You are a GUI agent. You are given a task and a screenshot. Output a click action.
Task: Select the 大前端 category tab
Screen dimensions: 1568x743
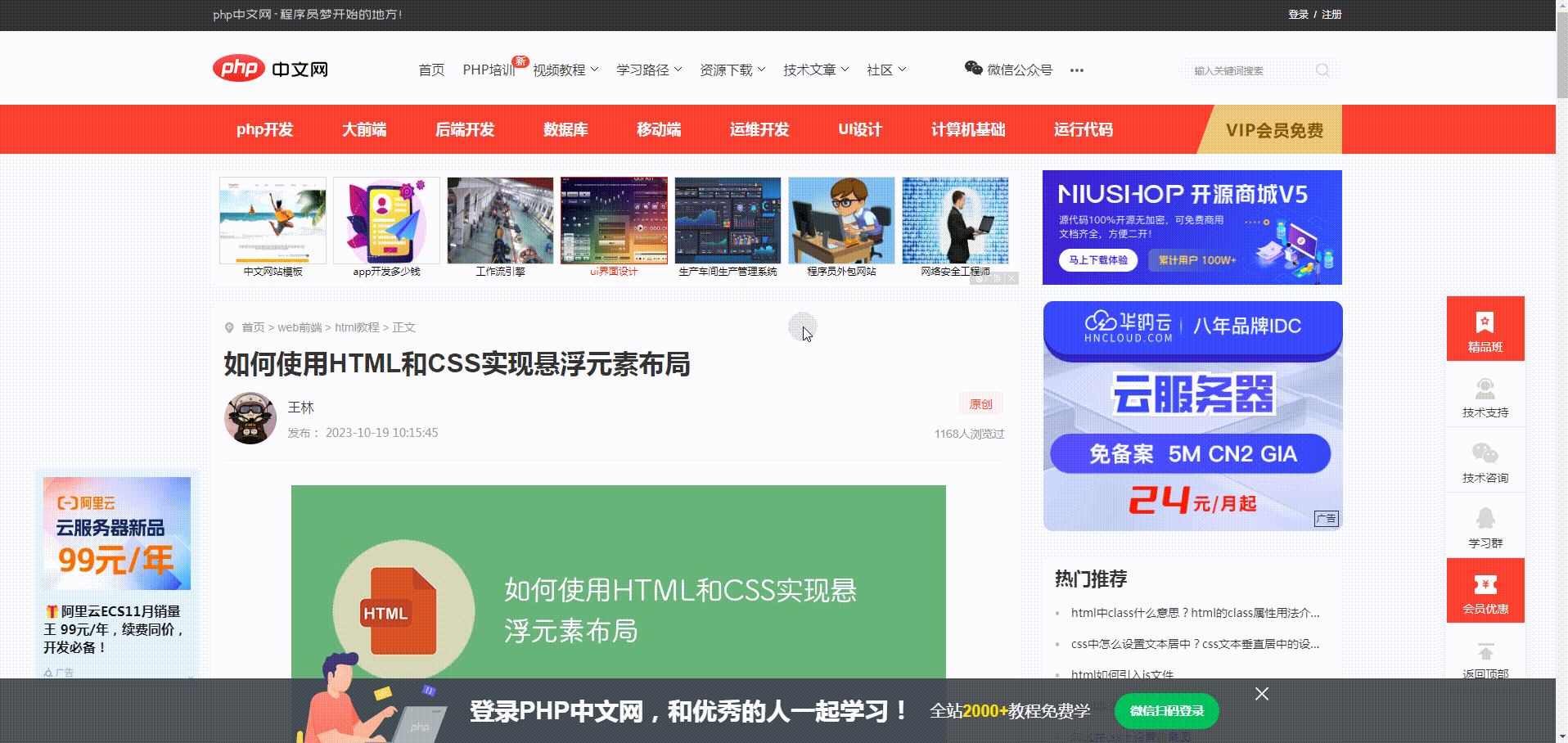click(364, 129)
